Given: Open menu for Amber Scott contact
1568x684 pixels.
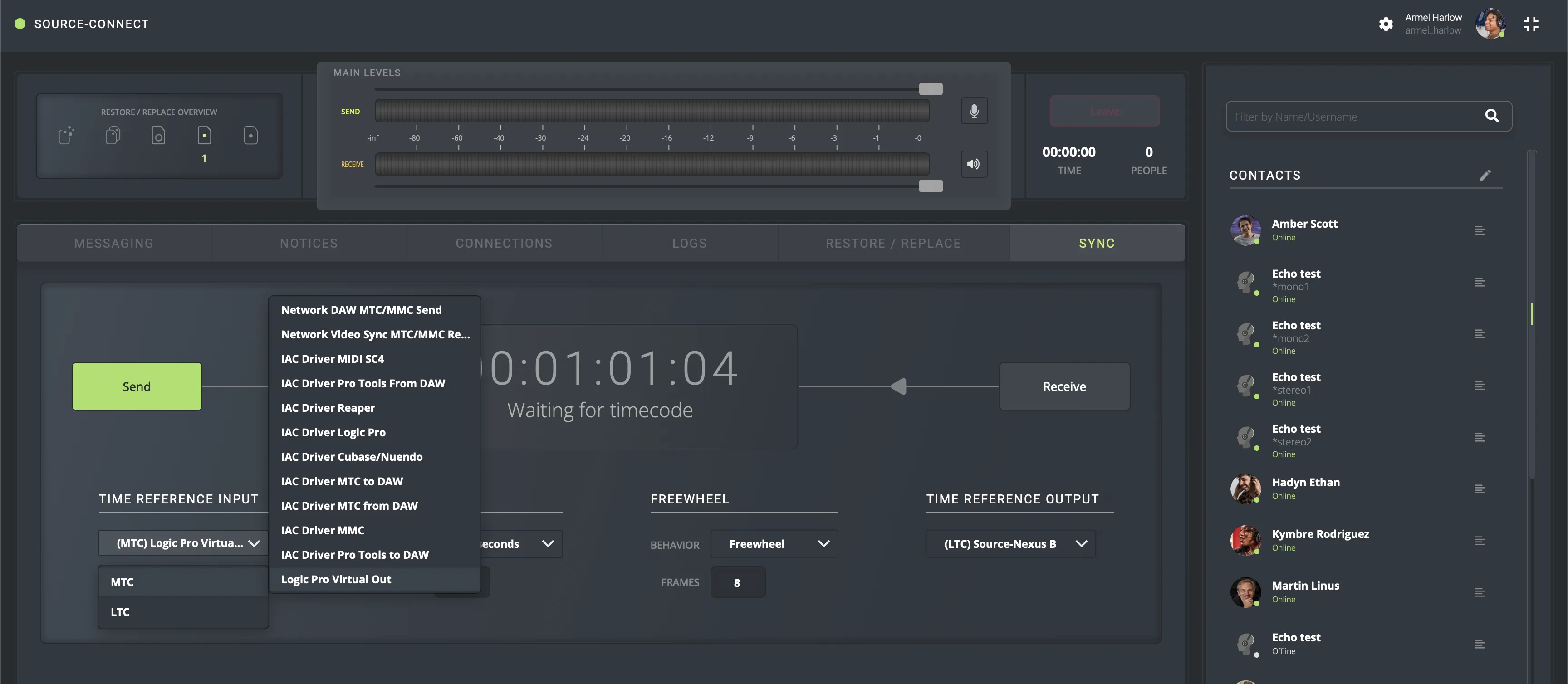Looking at the screenshot, I should (1480, 230).
